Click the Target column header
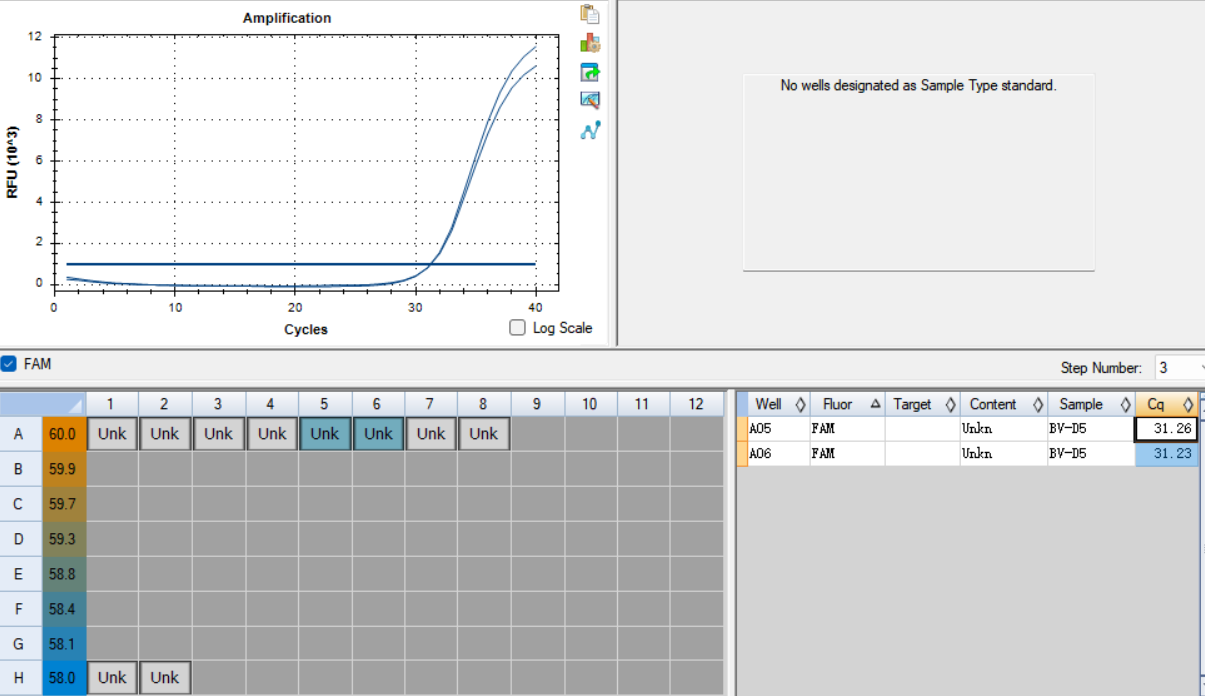This screenshot has height=696, width=1205. (922, 404)
